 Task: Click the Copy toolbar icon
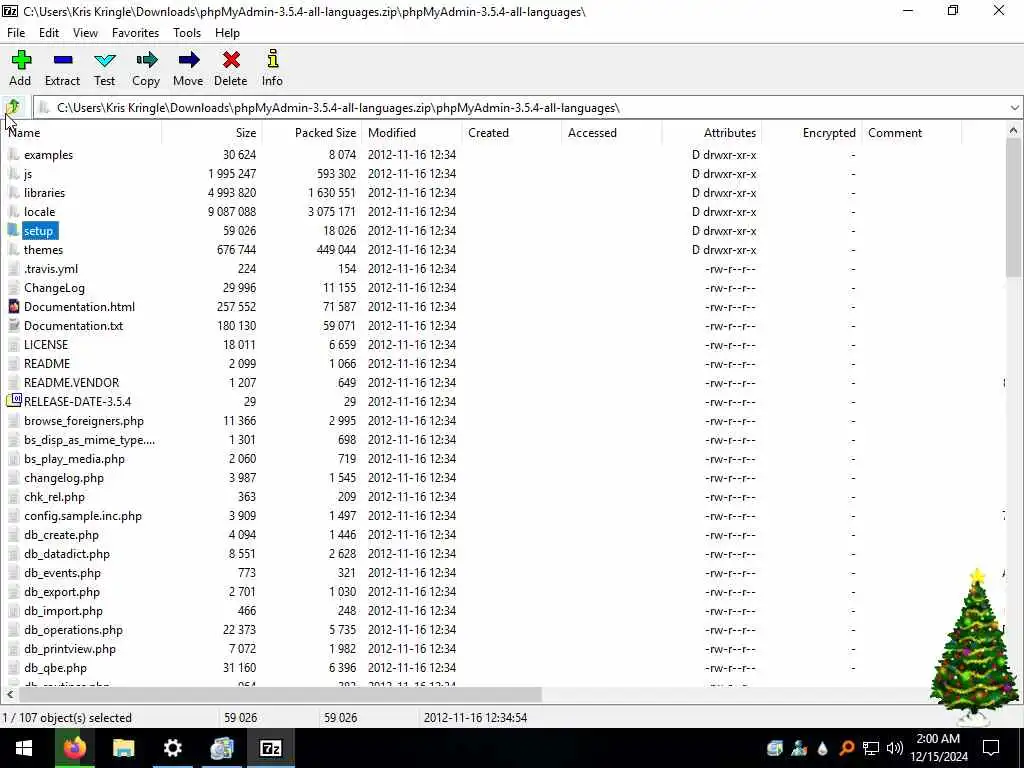coord(146,60)
